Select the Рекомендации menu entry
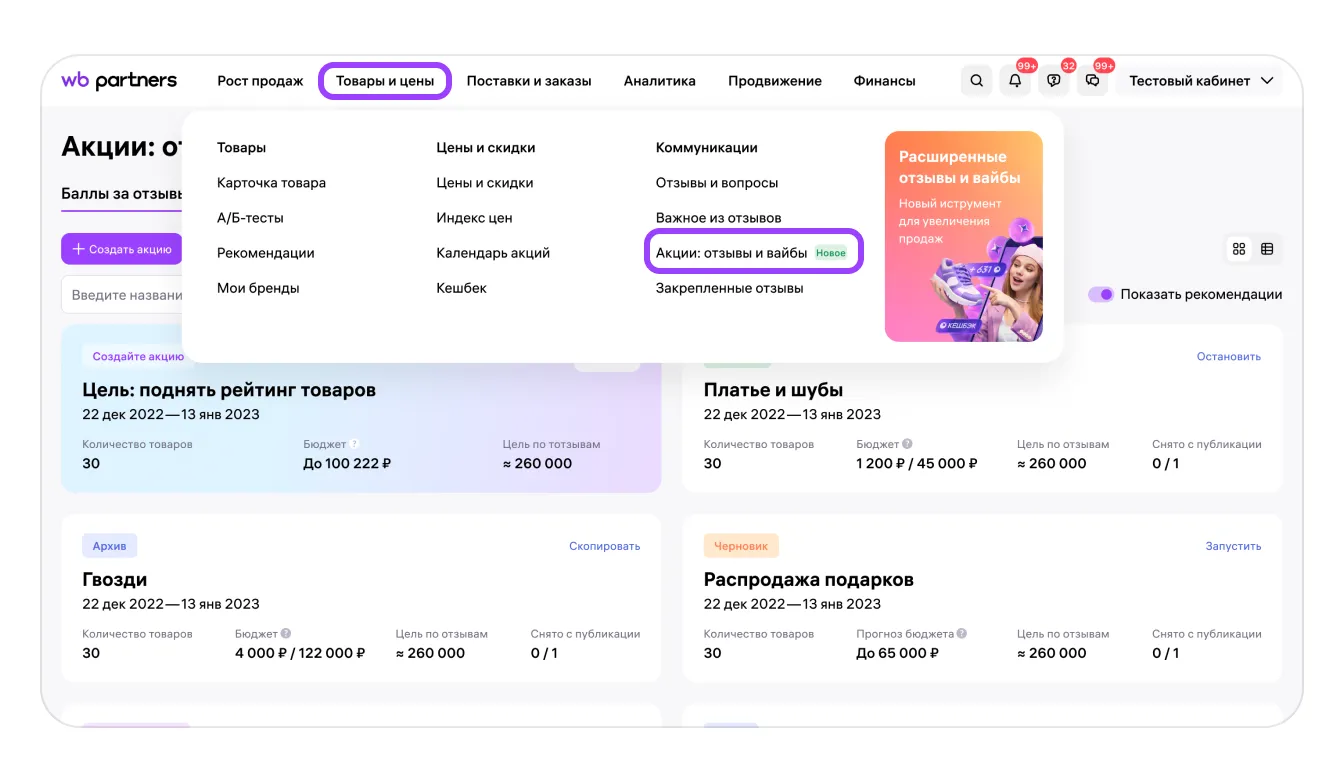The width and height of the screenshot is (1344, 782). [x=266, y=253]
